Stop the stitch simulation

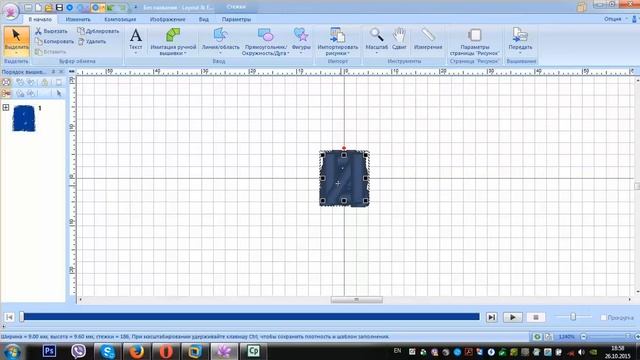point(536,317)
